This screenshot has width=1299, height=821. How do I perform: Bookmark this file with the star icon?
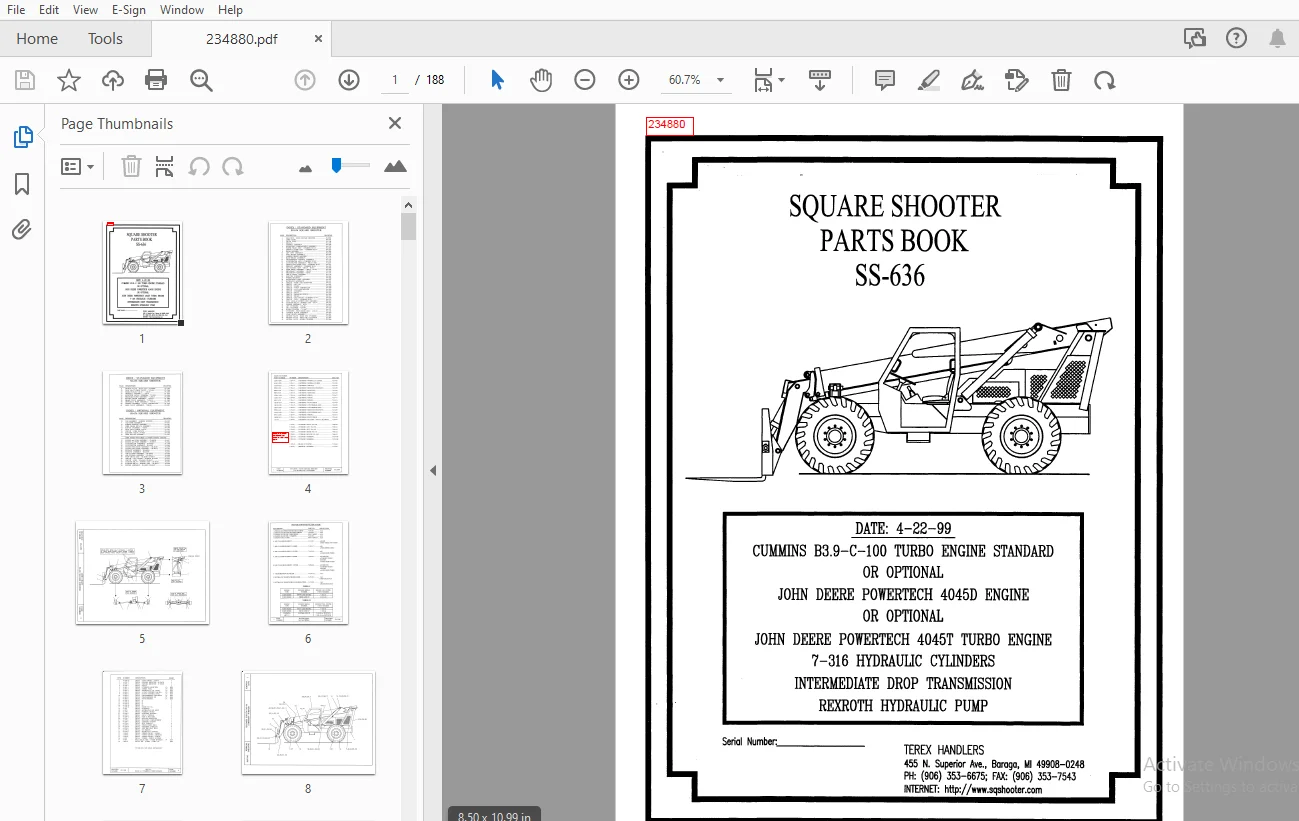pos(69,80)
